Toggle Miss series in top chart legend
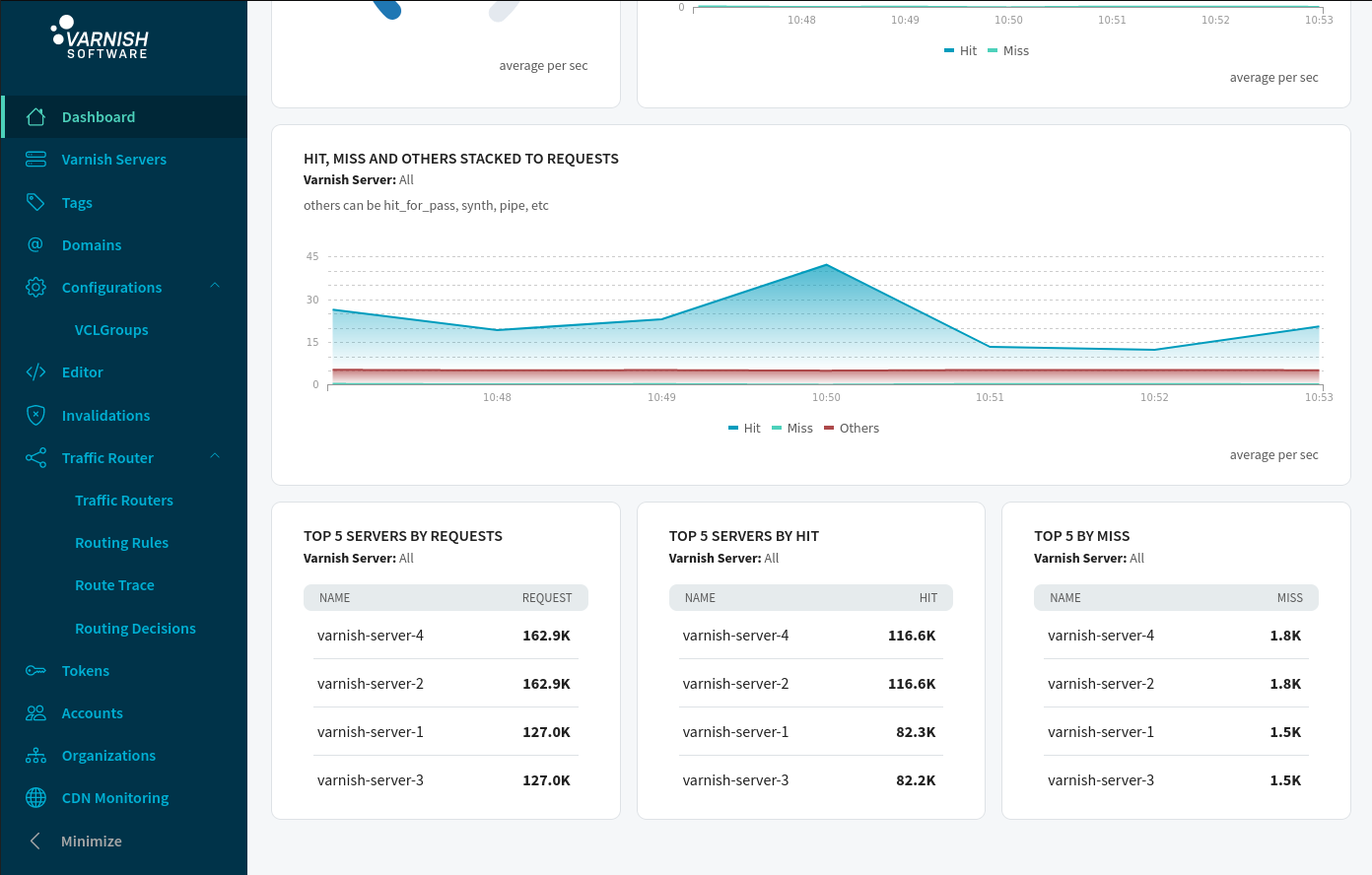 pyautogui.click(x=1008, y=50)
